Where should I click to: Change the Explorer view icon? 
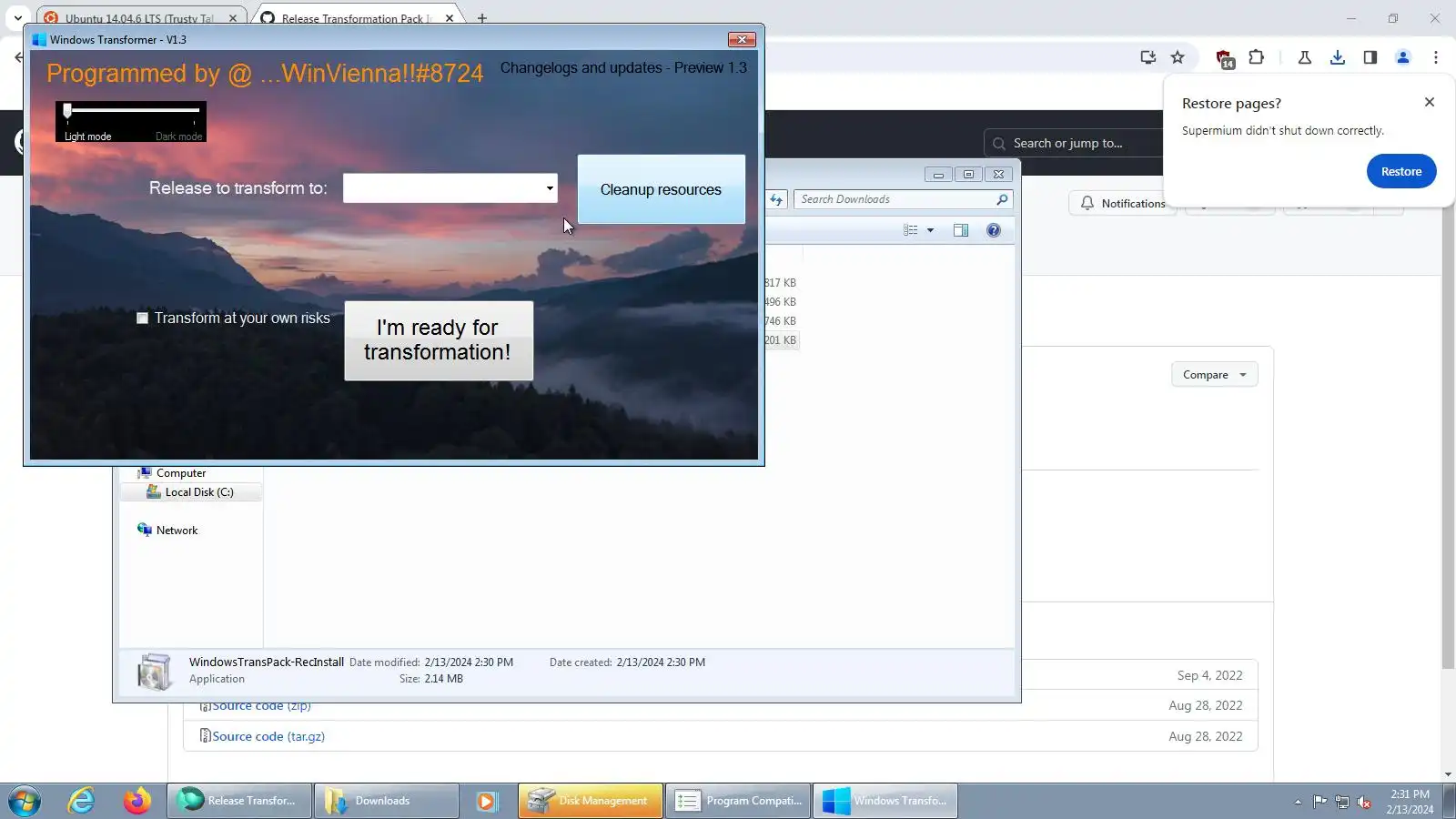point(911,230)
